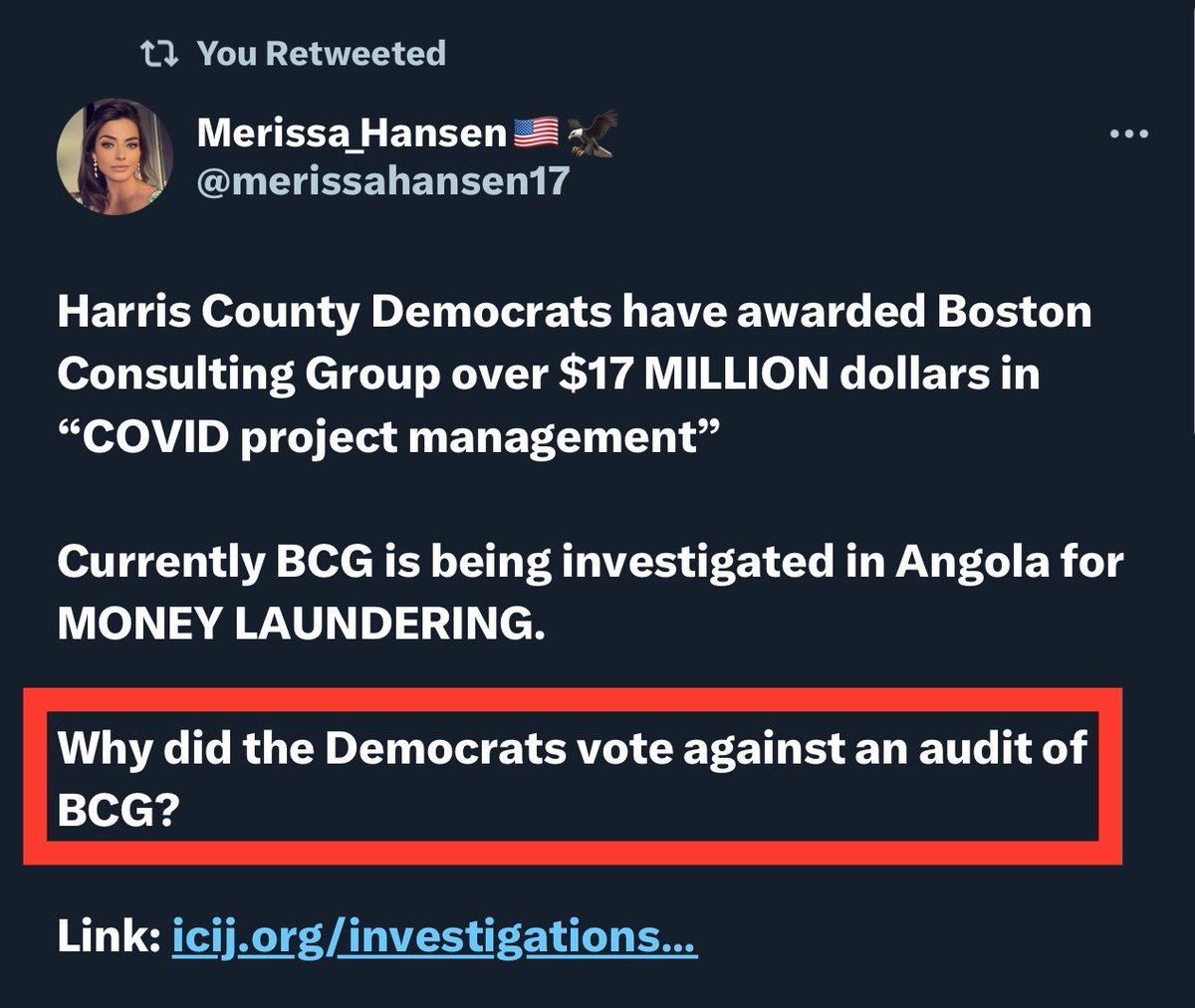Open the three-dot more options menu
The width and height of the screenshot is (1195, 1008).
click(x=1129, y=135)
